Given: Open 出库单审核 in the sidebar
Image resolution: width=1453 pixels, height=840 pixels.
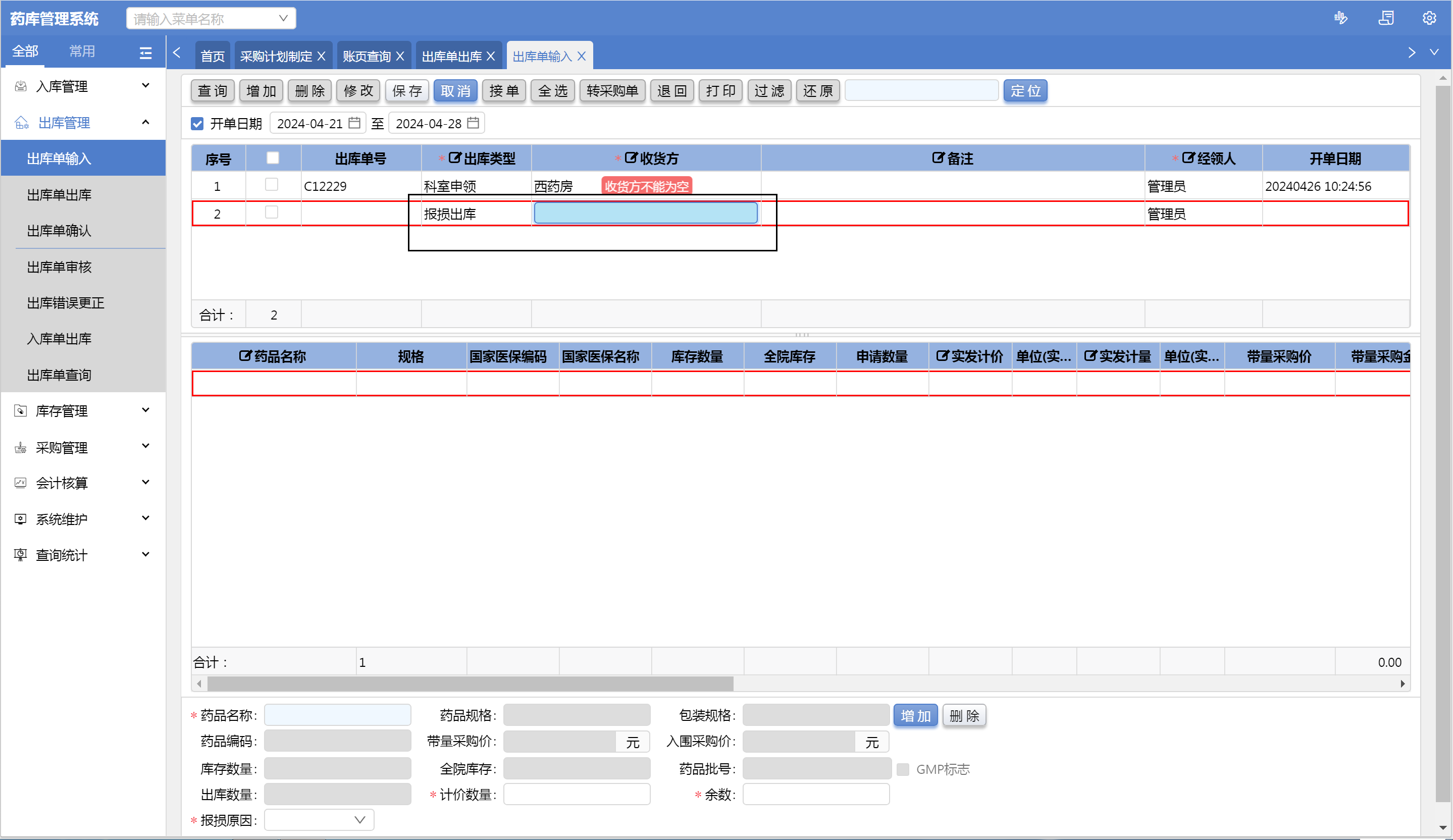Looking at the screenshot, I should pyautogui.click(x=60, y=267).
